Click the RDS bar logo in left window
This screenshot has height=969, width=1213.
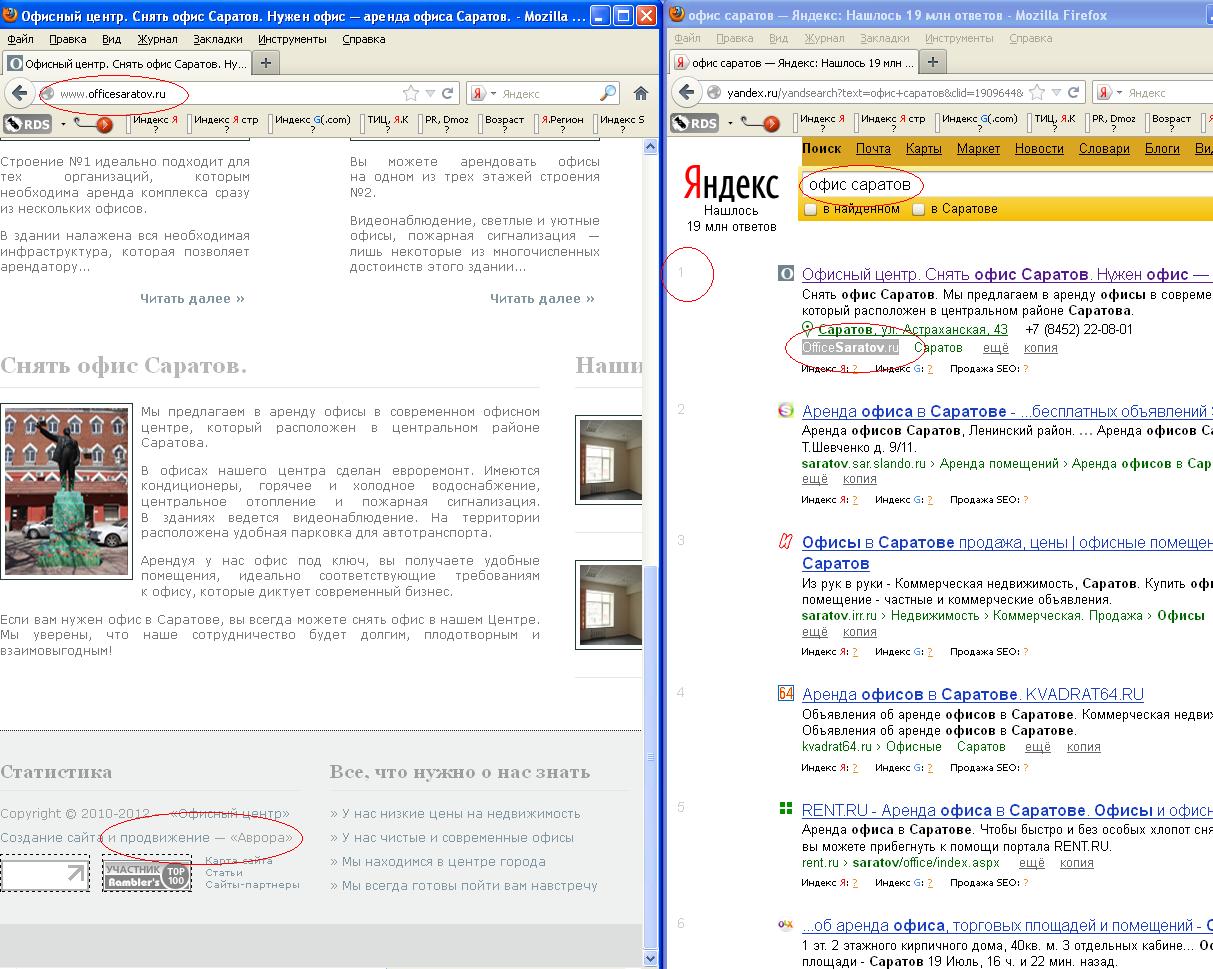[x=28, y=123]
